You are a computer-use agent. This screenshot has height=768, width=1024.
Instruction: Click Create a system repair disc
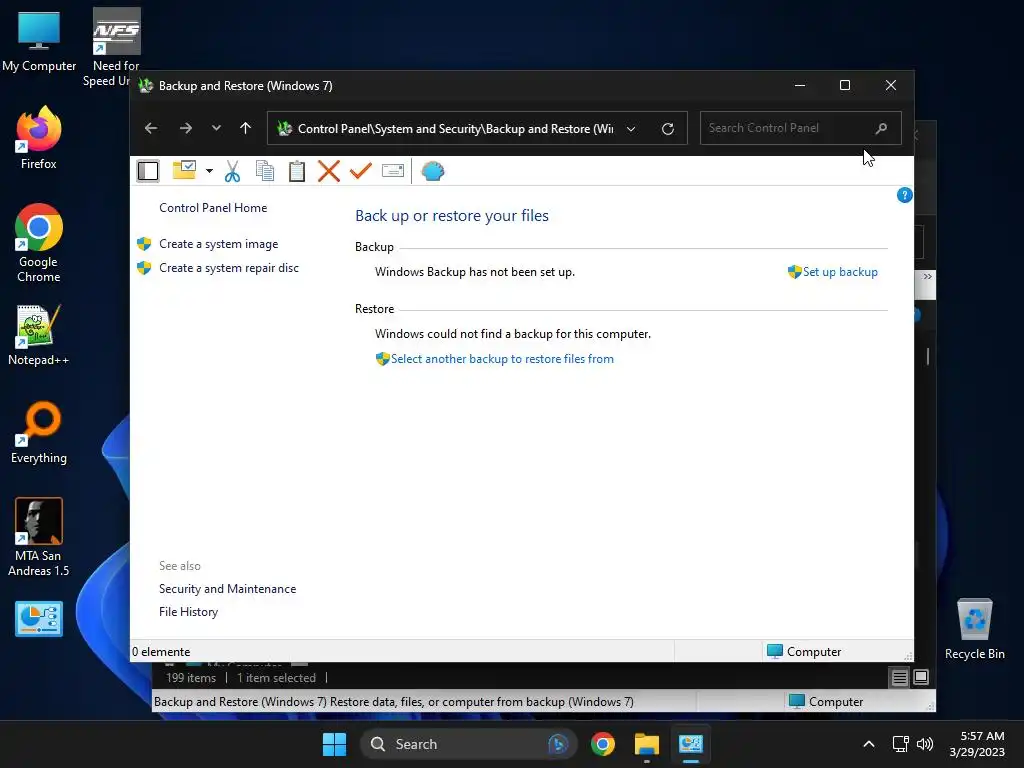pos(229,268)
